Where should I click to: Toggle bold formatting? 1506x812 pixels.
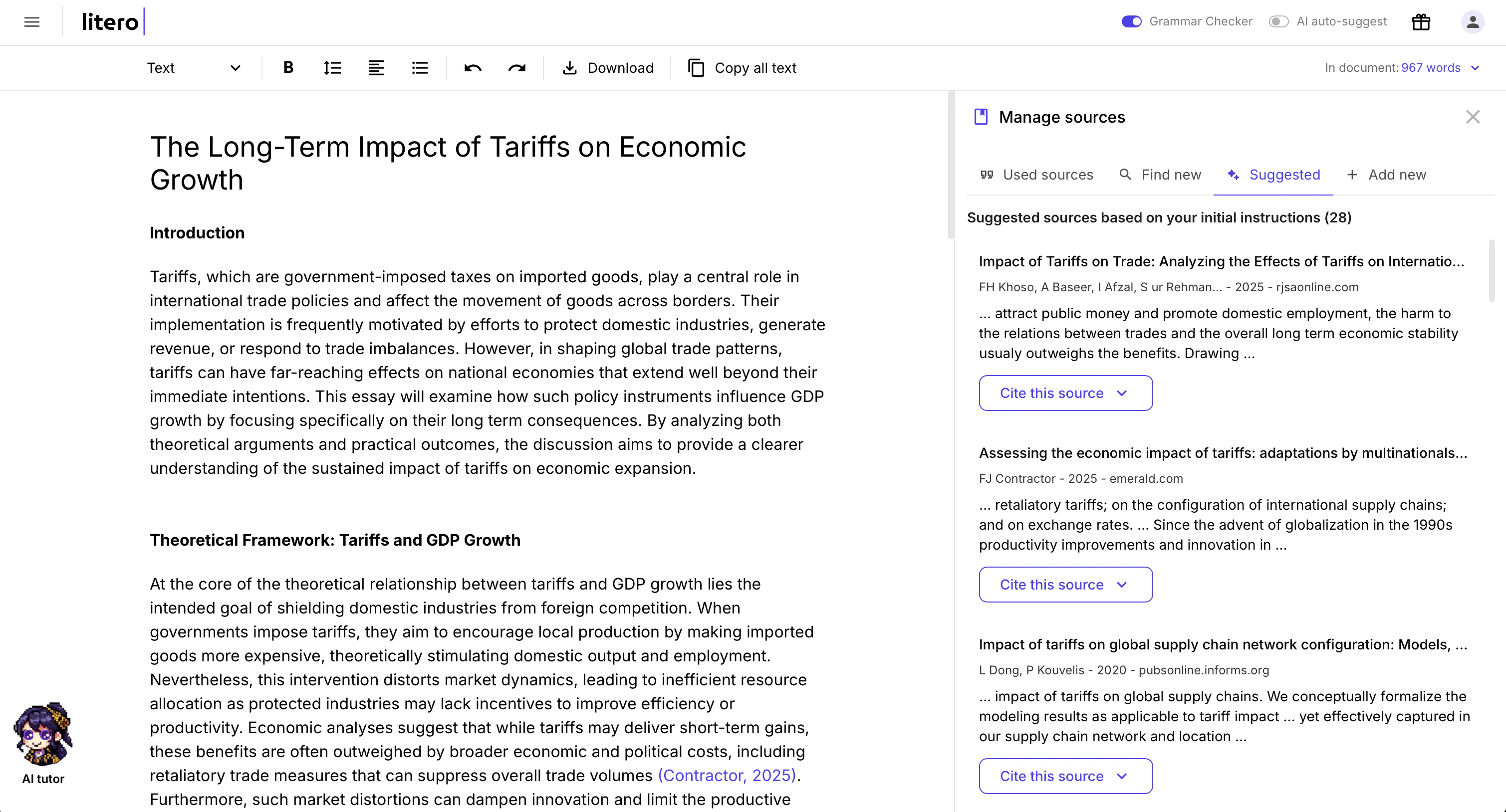pyautogui.click(x=287, y=68)
